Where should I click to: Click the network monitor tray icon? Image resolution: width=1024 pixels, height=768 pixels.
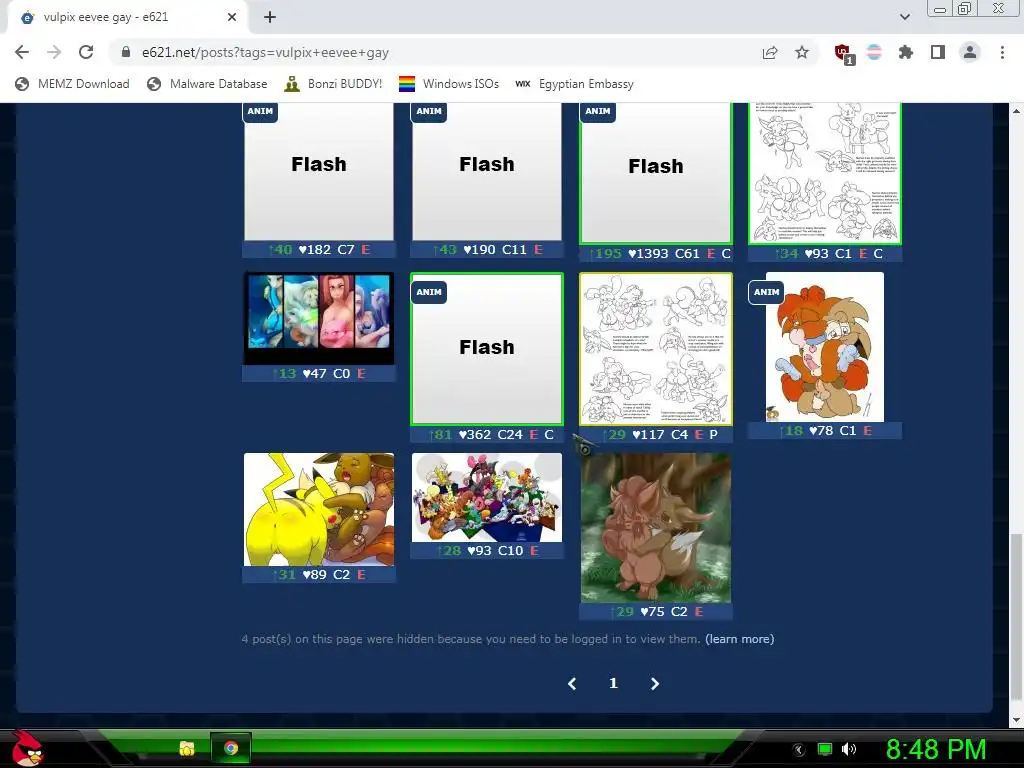(x=825, y=749)
